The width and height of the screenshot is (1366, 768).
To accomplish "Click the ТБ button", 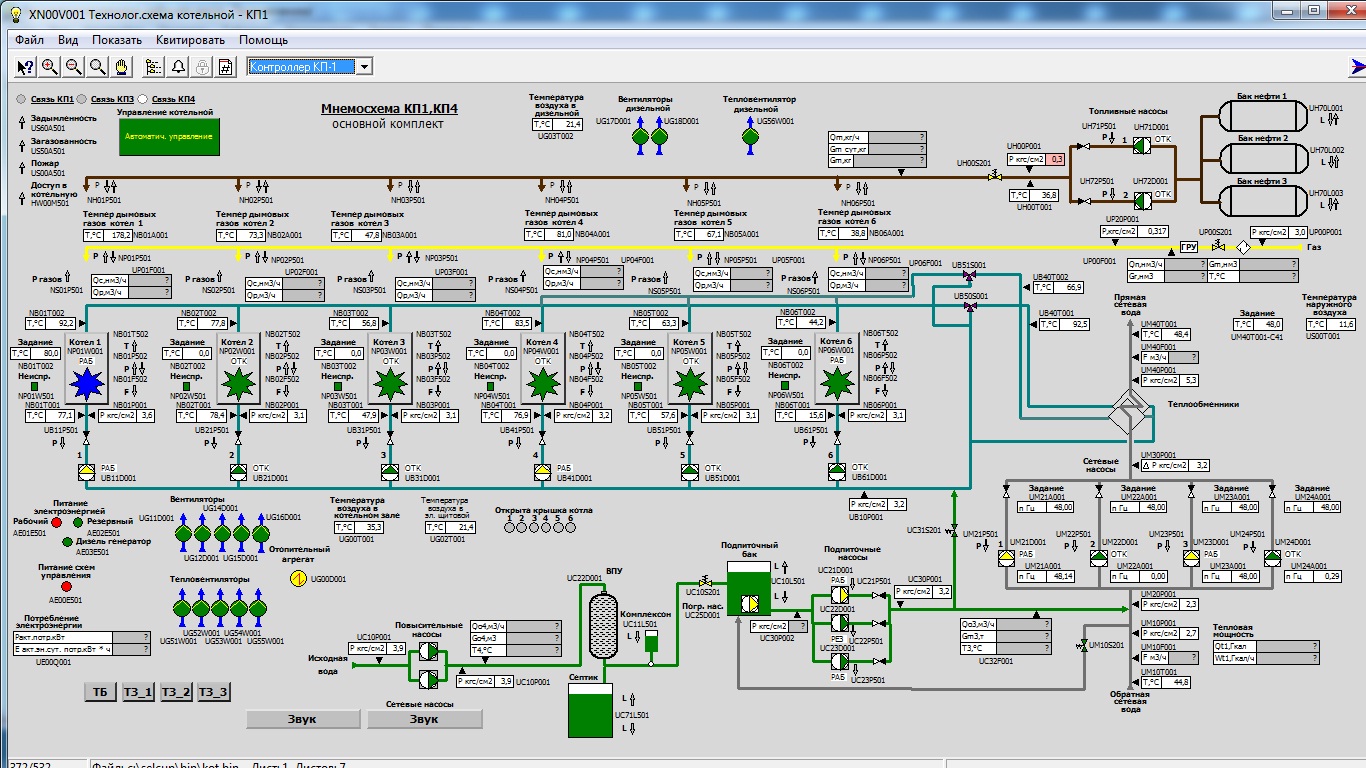I will 99,692.
